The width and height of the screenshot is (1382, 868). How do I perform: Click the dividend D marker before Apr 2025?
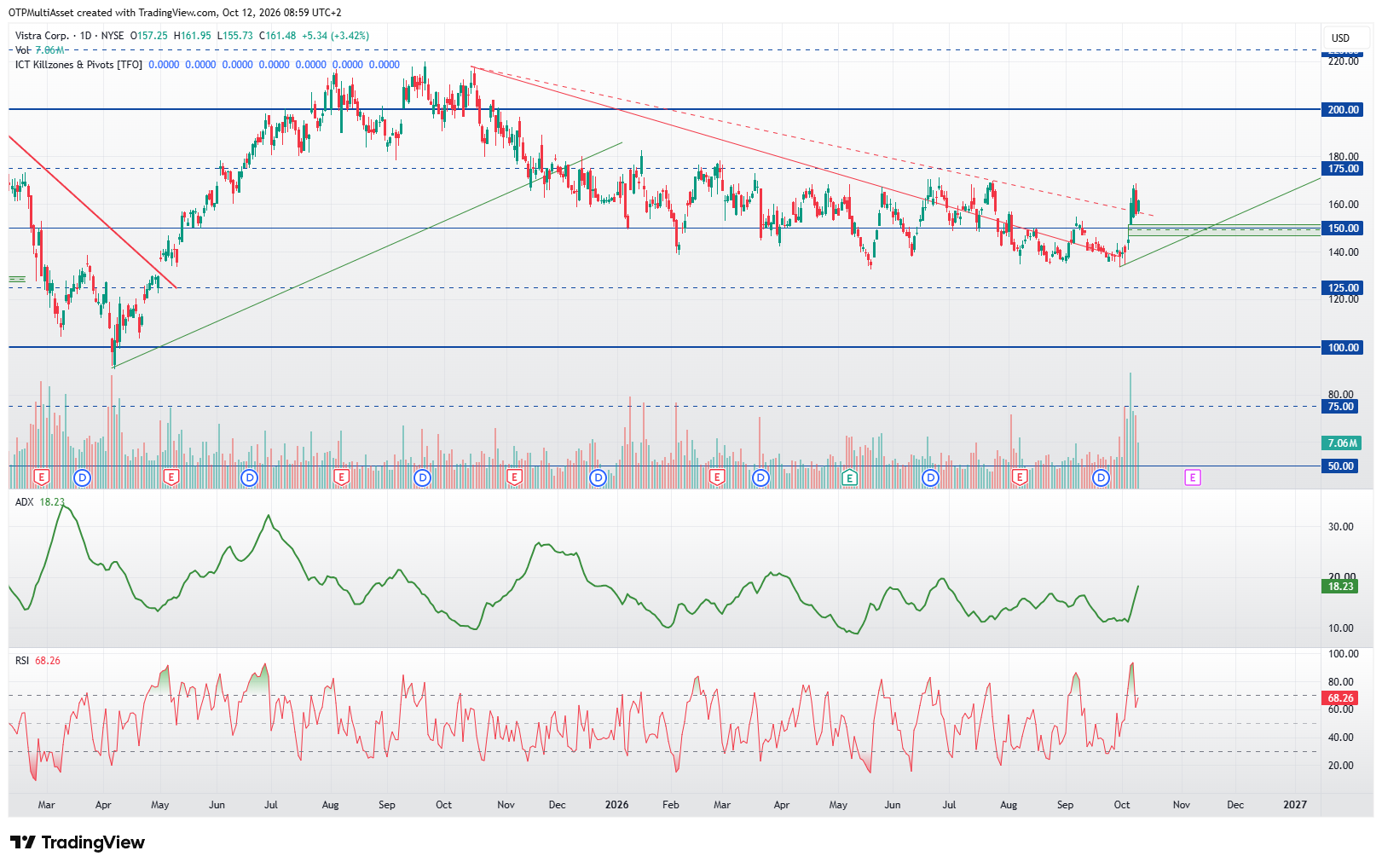point(82,477)
